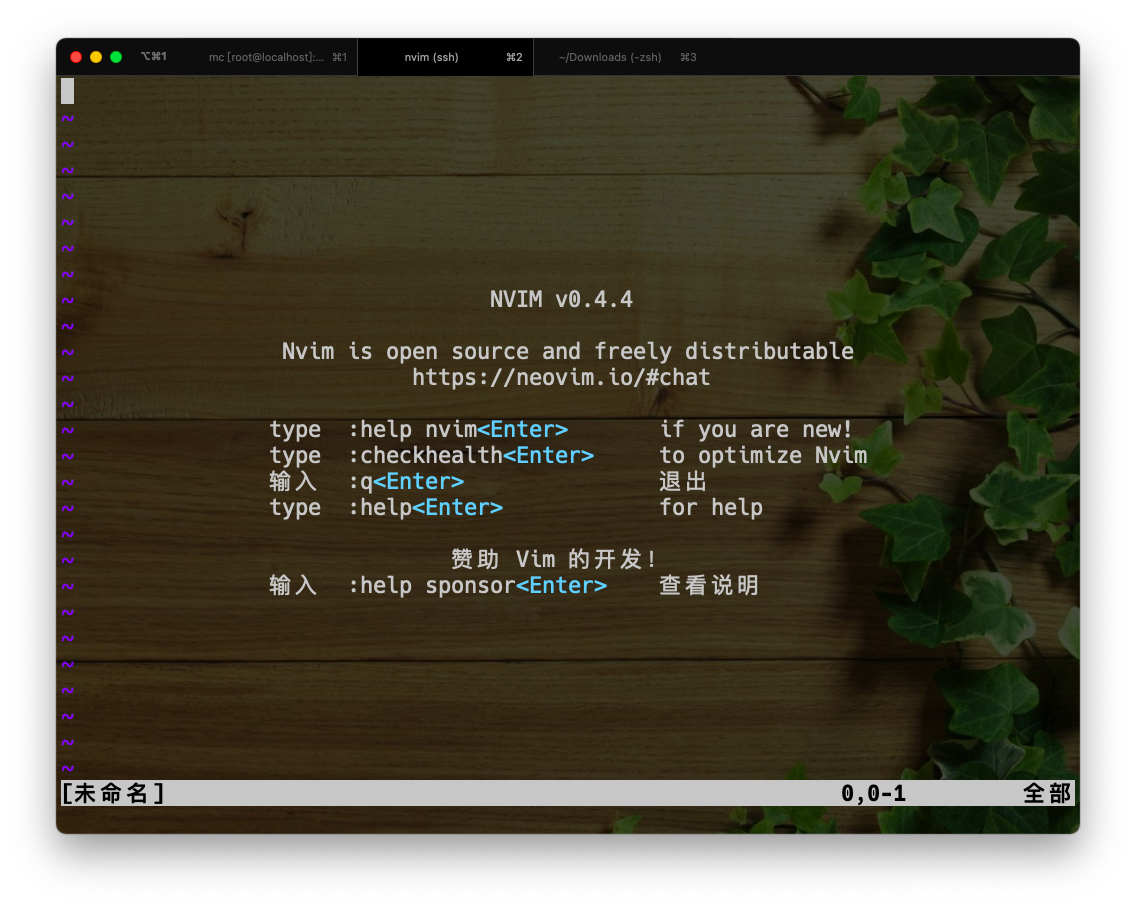The height and width of the screenshot is (908, 1136).
Task: Click the ':help sponsor<Enter>' command text
Action: 477,586
